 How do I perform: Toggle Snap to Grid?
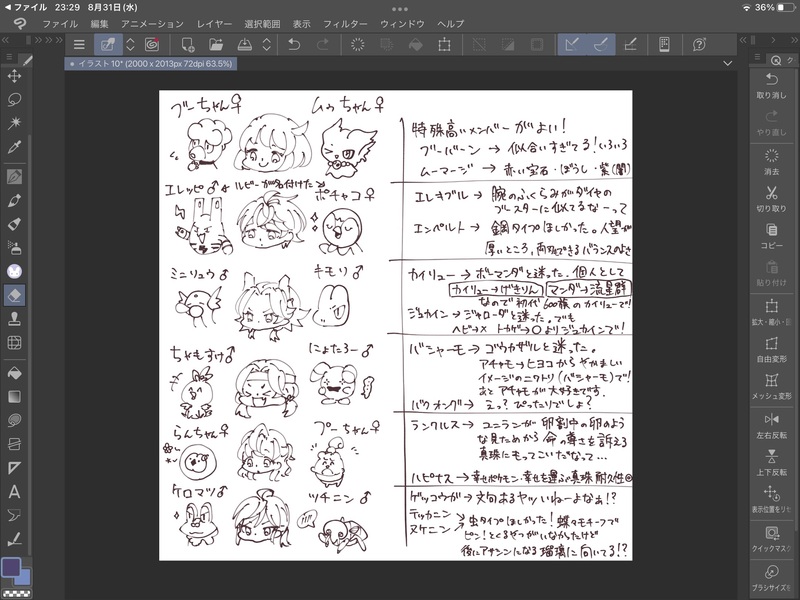[630, 44]
